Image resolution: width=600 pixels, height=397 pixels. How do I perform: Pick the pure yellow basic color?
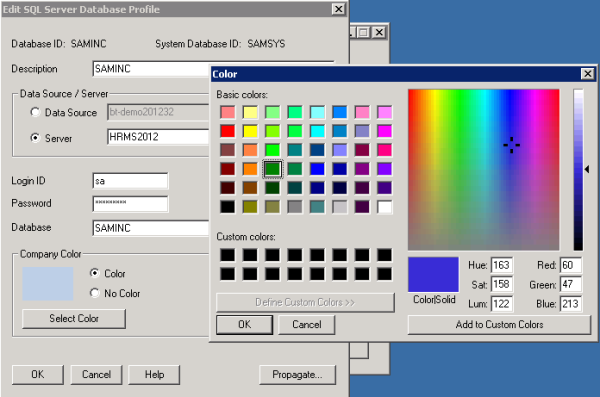click(x=250, y=131)
